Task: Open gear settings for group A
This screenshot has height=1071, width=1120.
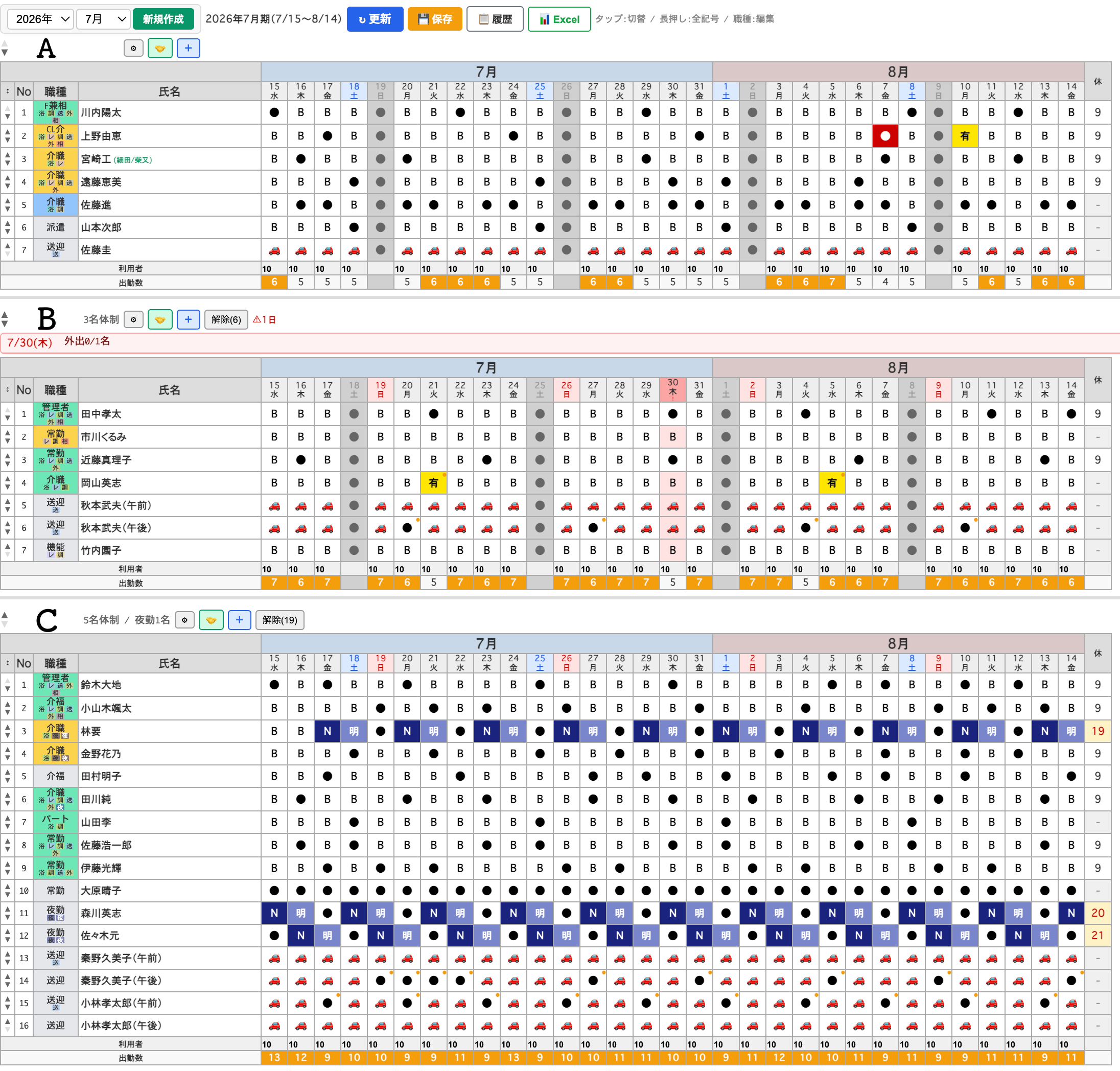Action: [x=133, y=49]
